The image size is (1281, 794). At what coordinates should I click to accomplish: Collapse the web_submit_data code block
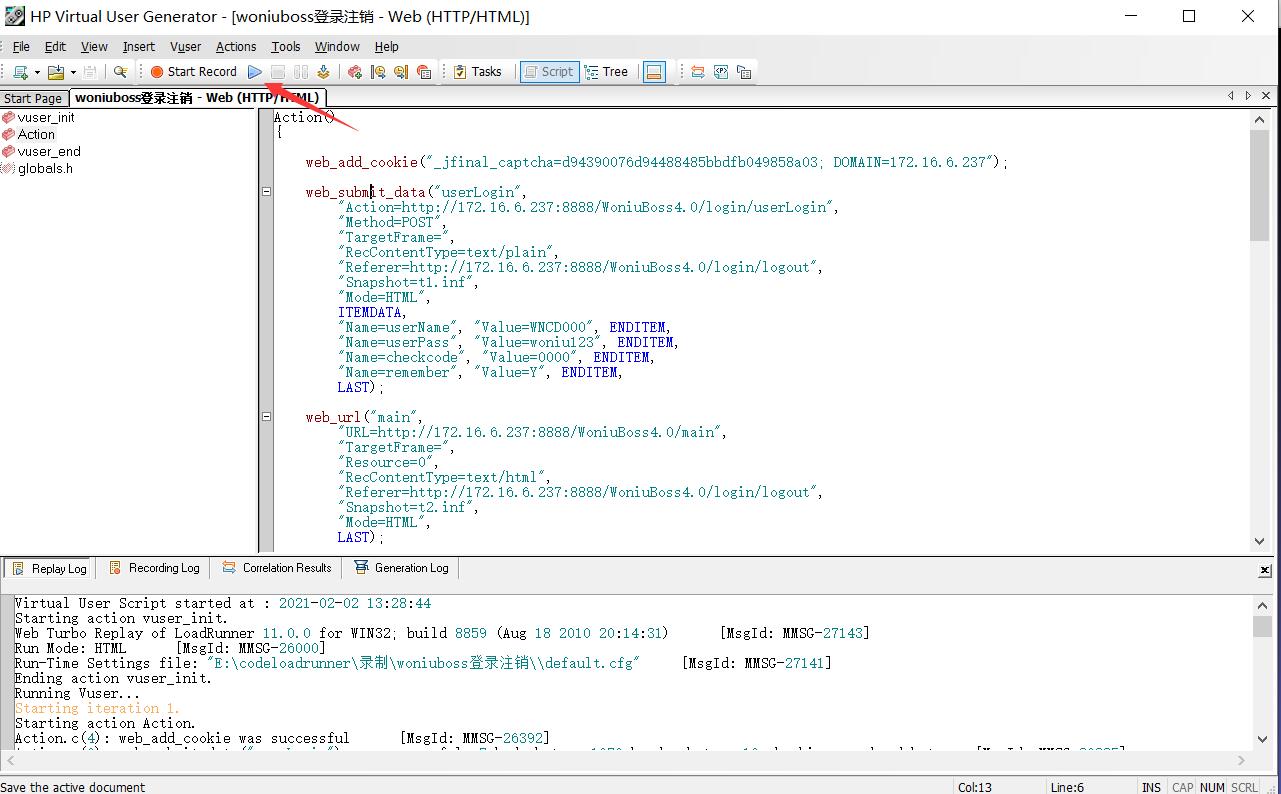pyautogui.click(x=267, y=191)
